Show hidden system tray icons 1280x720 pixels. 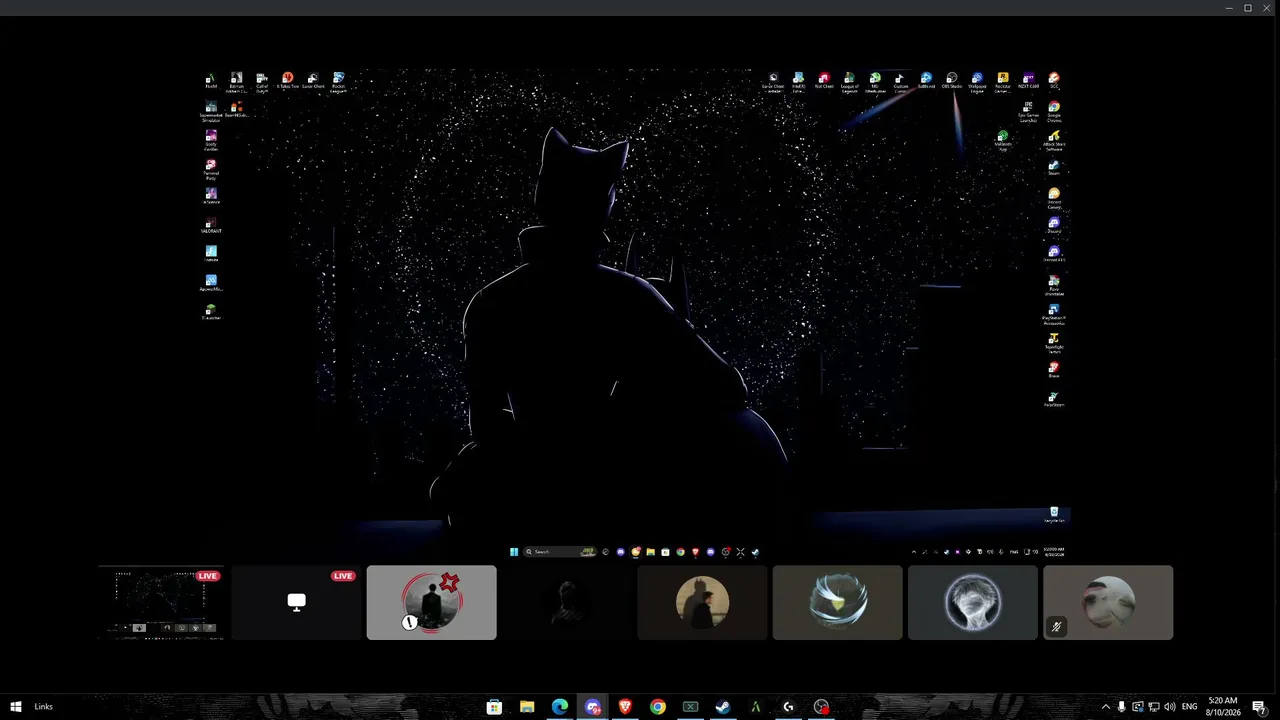point(1105,707)
